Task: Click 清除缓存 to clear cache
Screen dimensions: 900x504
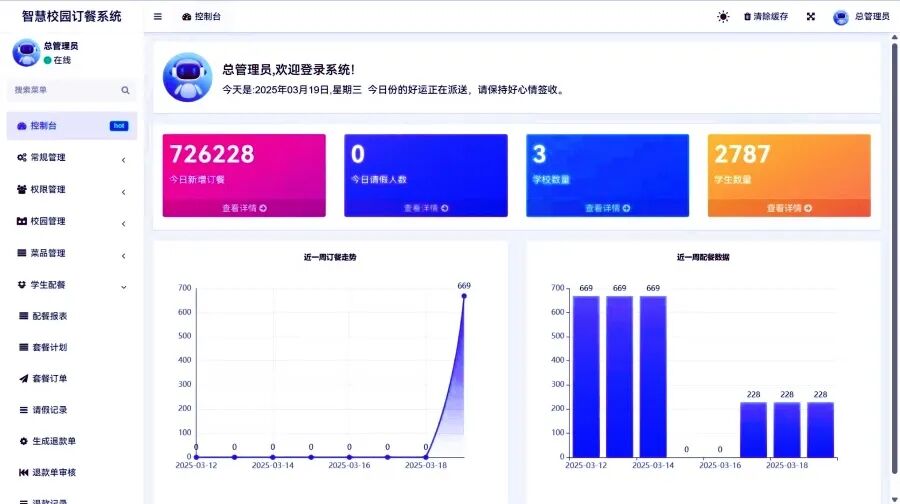Action: tap(766, 17)
